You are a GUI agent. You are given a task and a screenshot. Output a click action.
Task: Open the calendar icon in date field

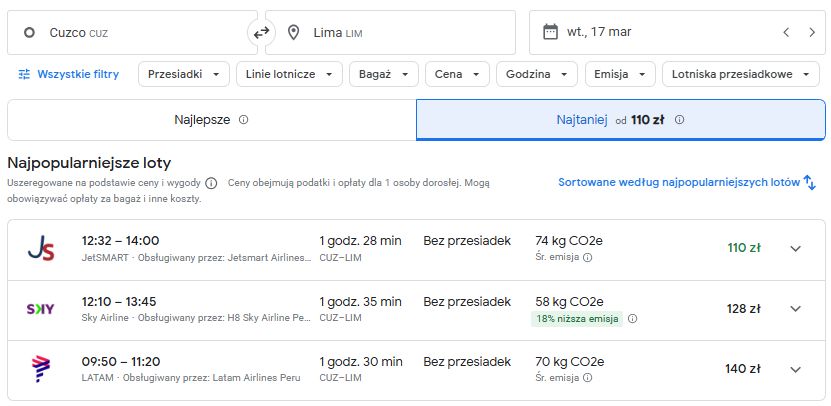(x=551, y=32)
